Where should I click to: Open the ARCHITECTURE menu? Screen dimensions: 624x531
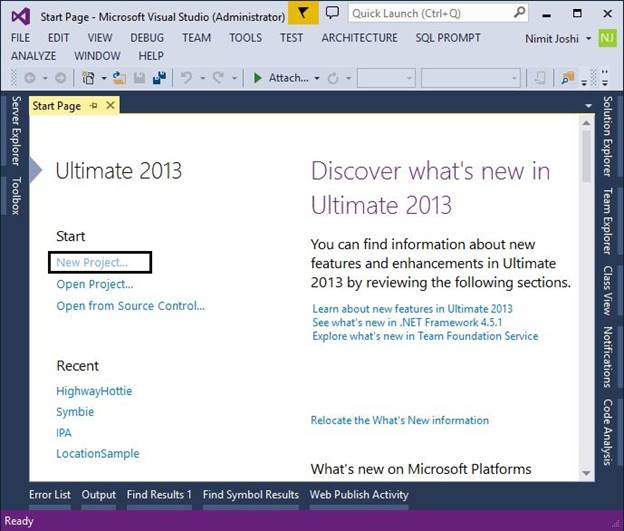(x=359, y=38)
